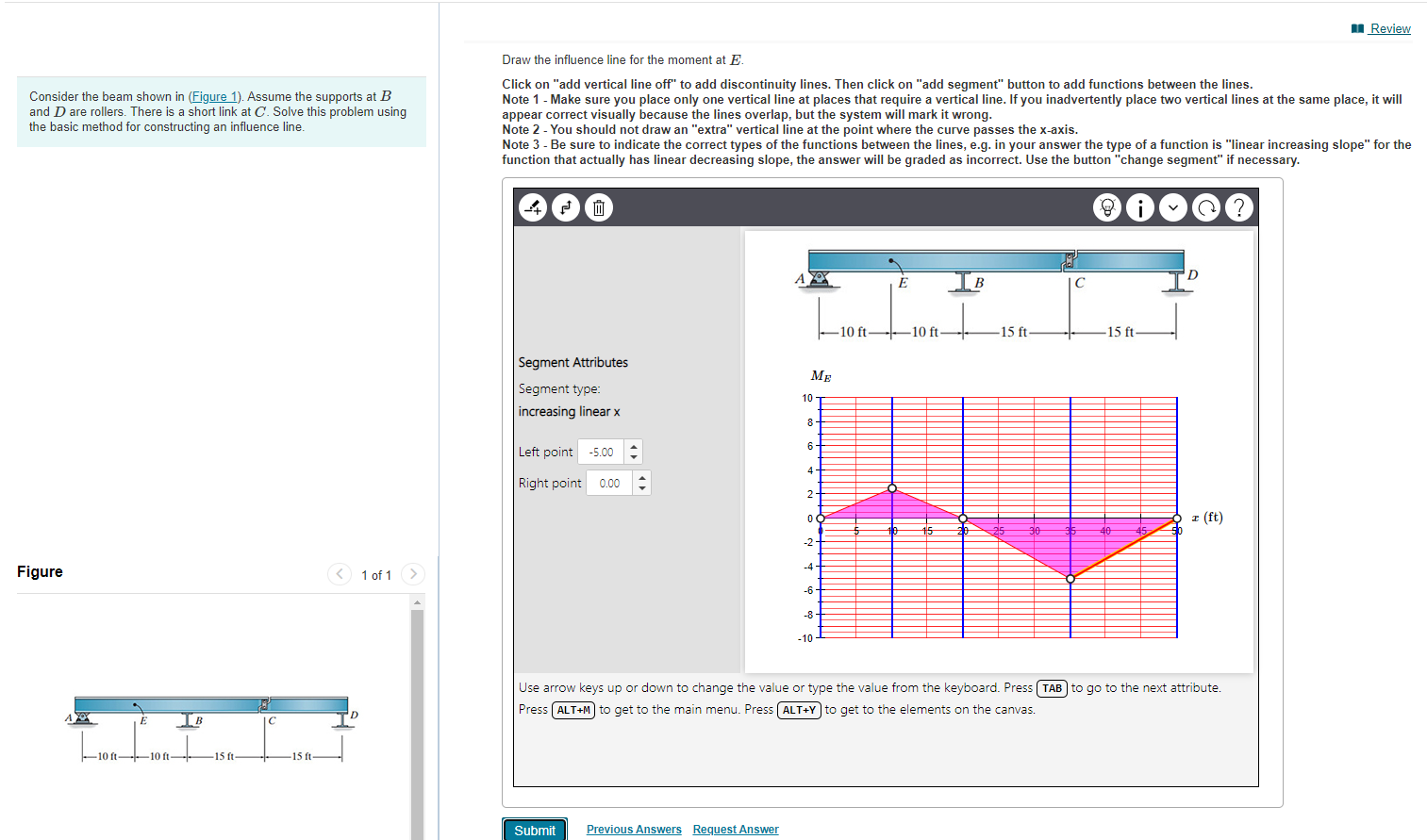Click the Right point stepper arrows
Screen dimensions: 1427x840
642,484
